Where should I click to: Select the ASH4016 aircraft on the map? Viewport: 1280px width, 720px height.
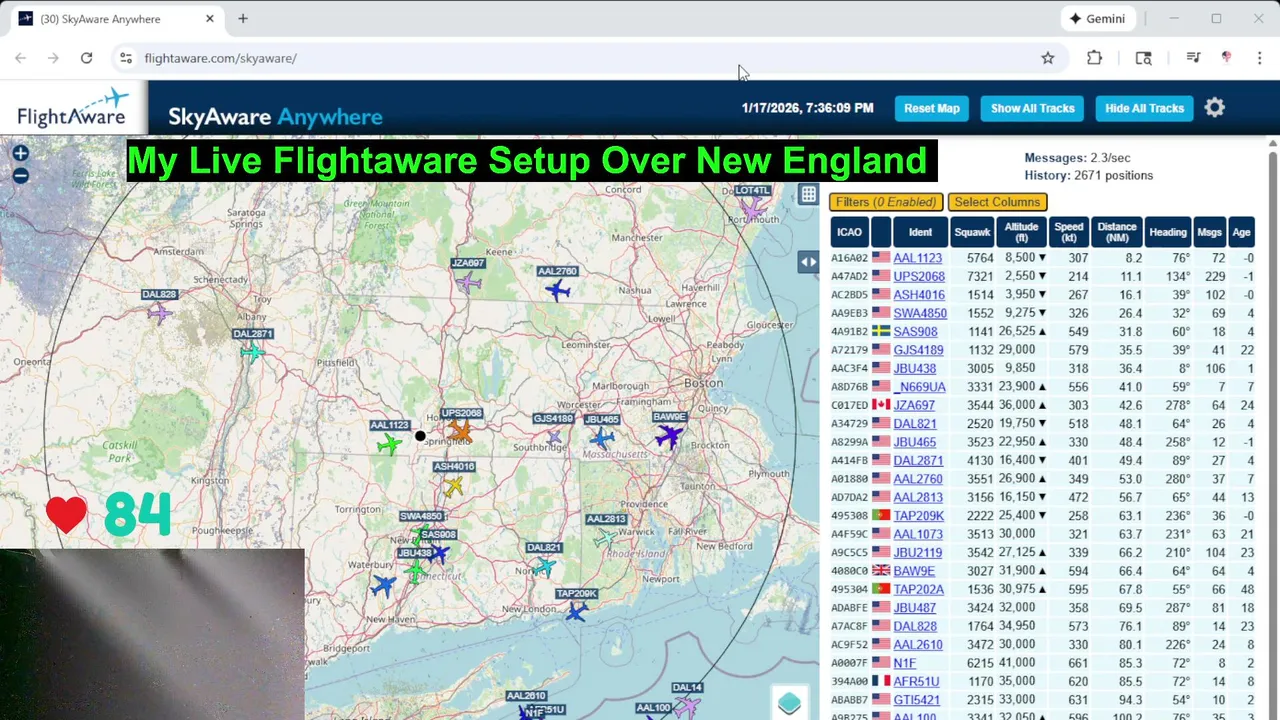[x=453, y=486]
